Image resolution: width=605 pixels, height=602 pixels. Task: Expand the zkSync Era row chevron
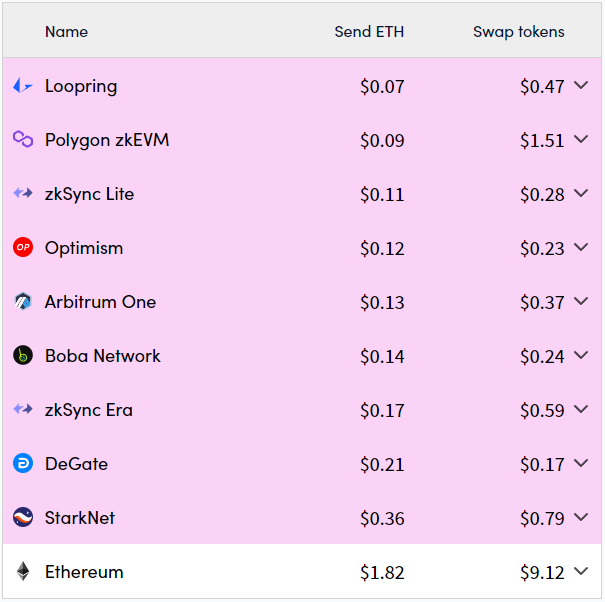point(581,409)
